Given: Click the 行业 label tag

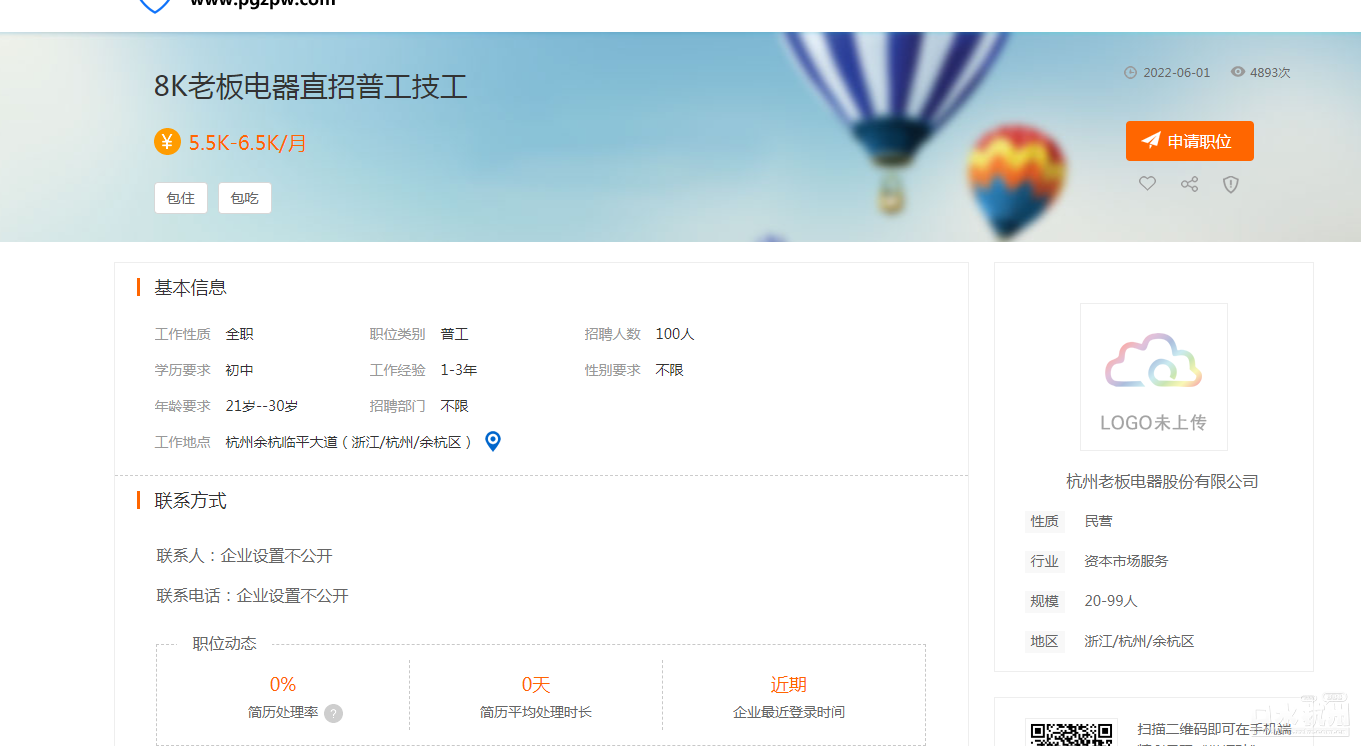Looking at the screenshot, I should [1045, 562].
